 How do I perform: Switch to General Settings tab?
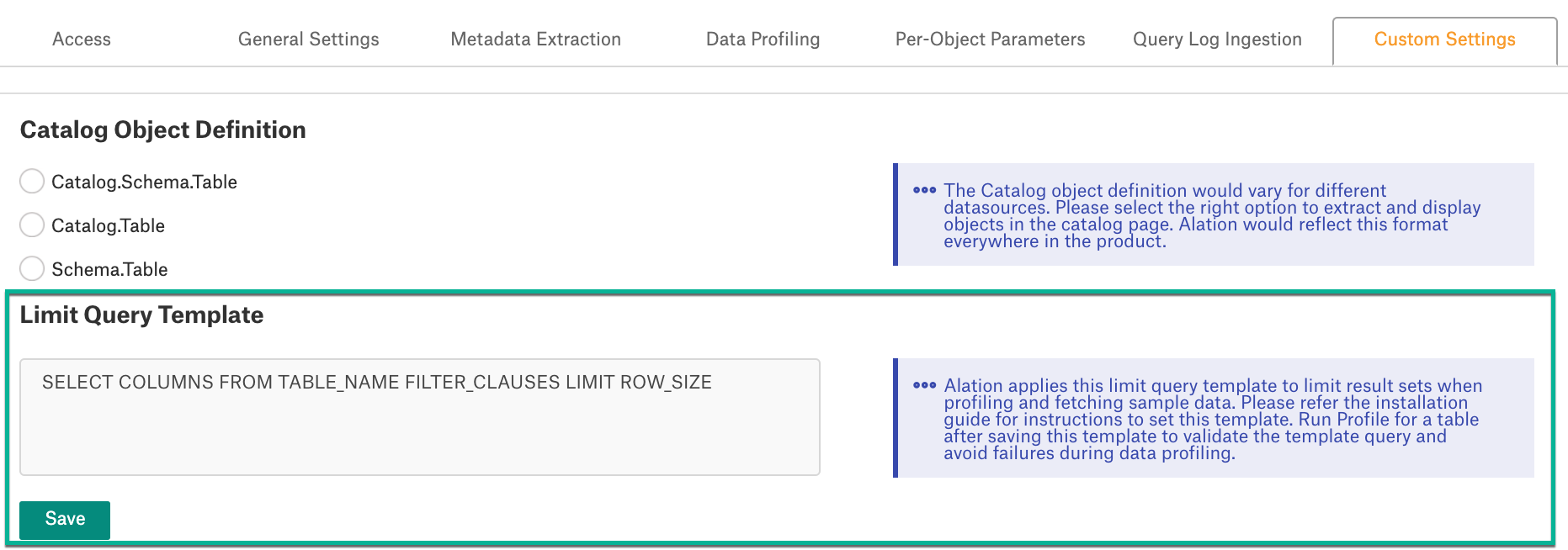pyautogui.click(x=309, y=40)
